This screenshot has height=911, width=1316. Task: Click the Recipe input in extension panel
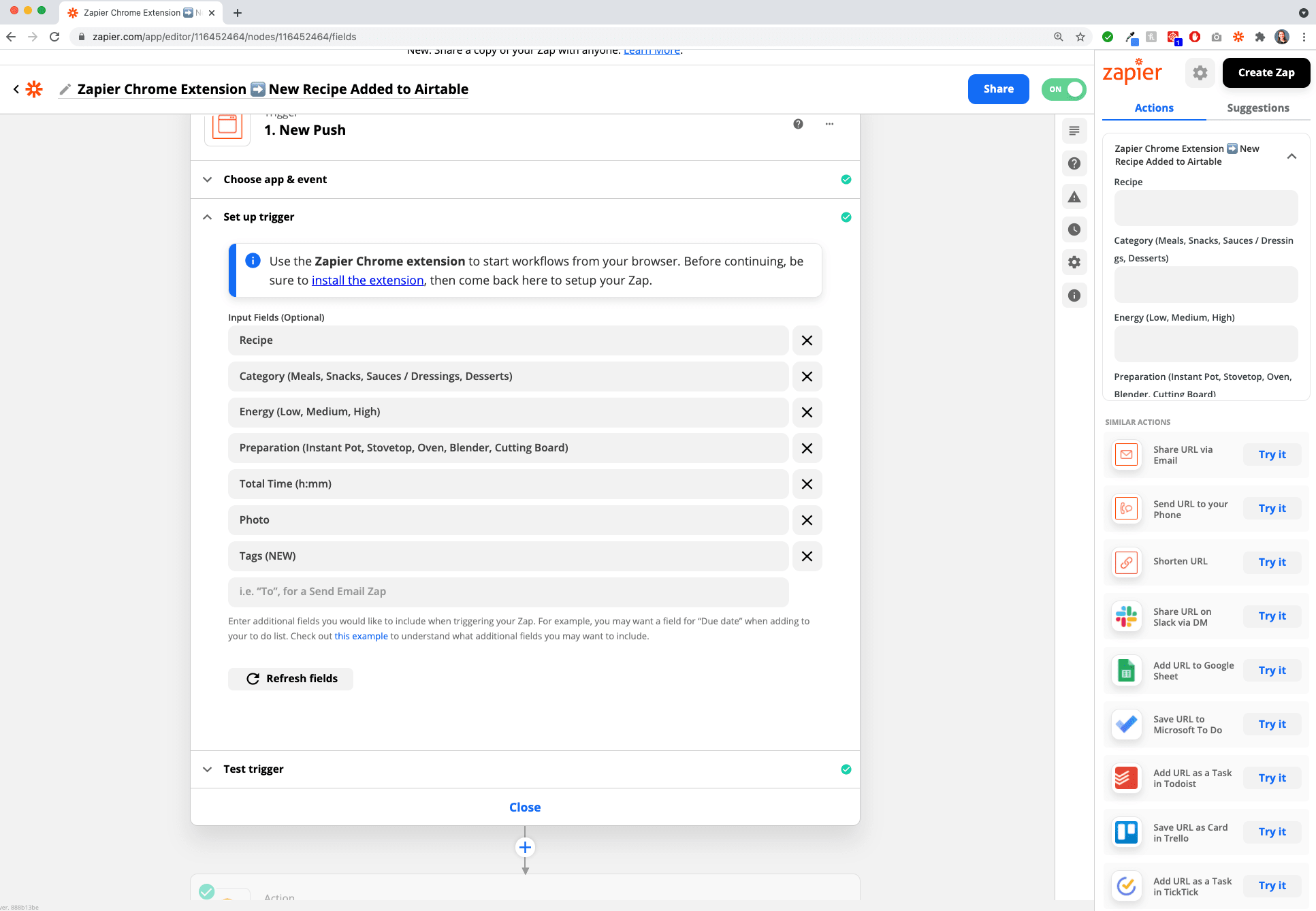coord(1205,208)
